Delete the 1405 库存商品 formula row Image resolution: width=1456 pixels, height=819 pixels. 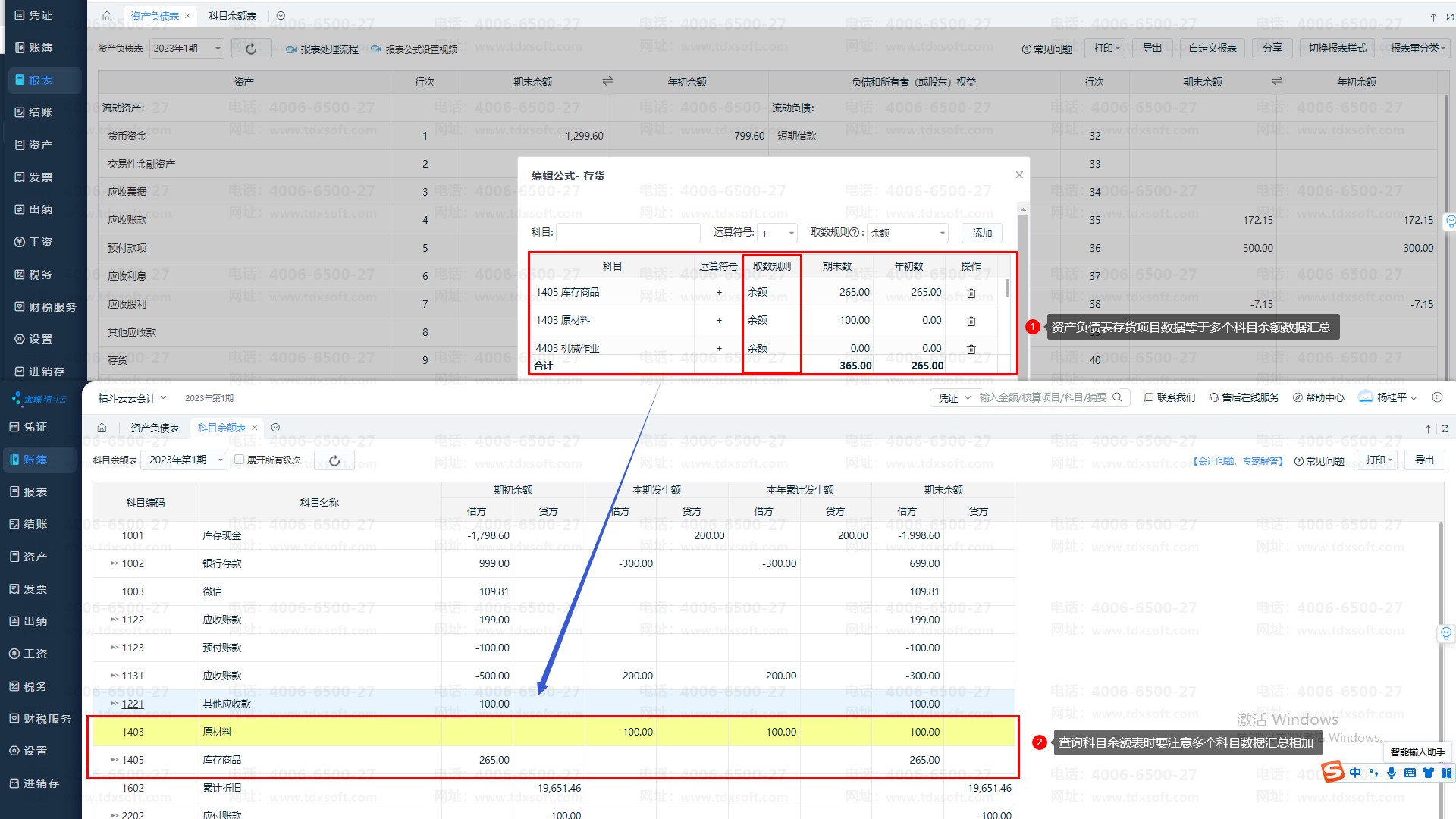(971, 293)
